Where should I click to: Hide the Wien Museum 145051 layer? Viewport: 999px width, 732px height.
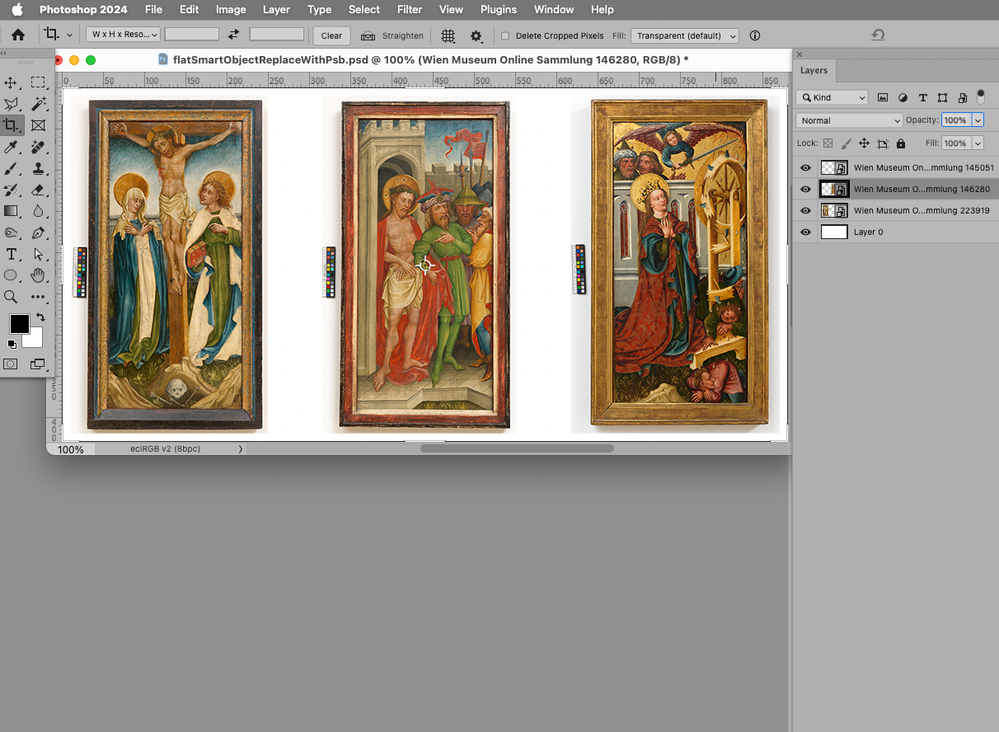[806, 168]
